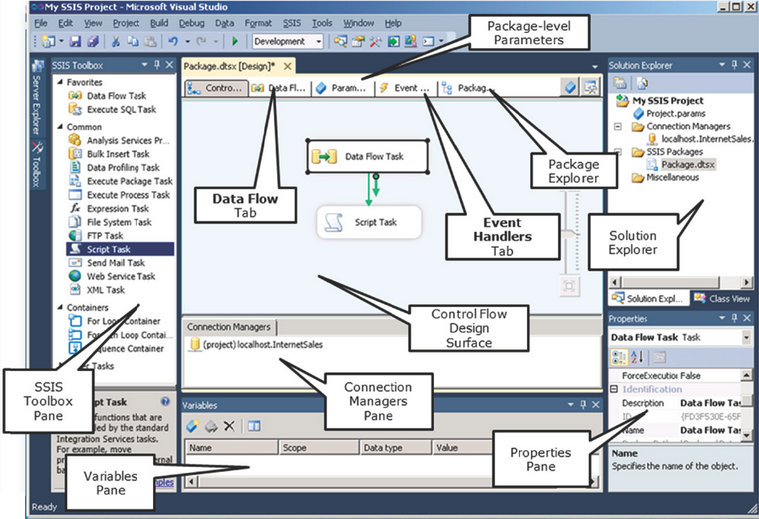Click the Script Task node on the design surface
The height and width of the screenshot is (519, 759).
pos(369,222)
